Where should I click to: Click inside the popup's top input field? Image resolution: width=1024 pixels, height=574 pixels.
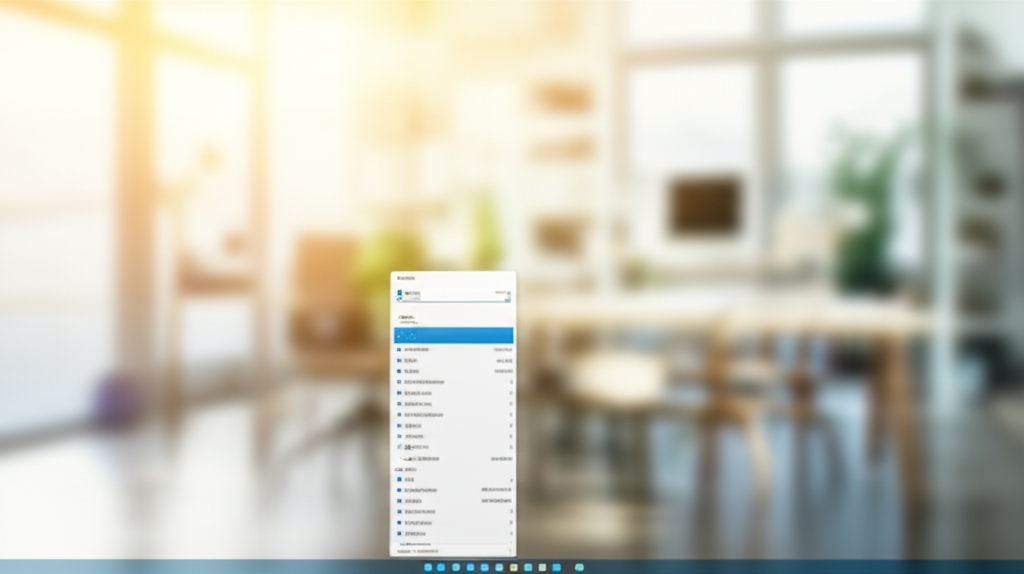(x=450, y=297)
